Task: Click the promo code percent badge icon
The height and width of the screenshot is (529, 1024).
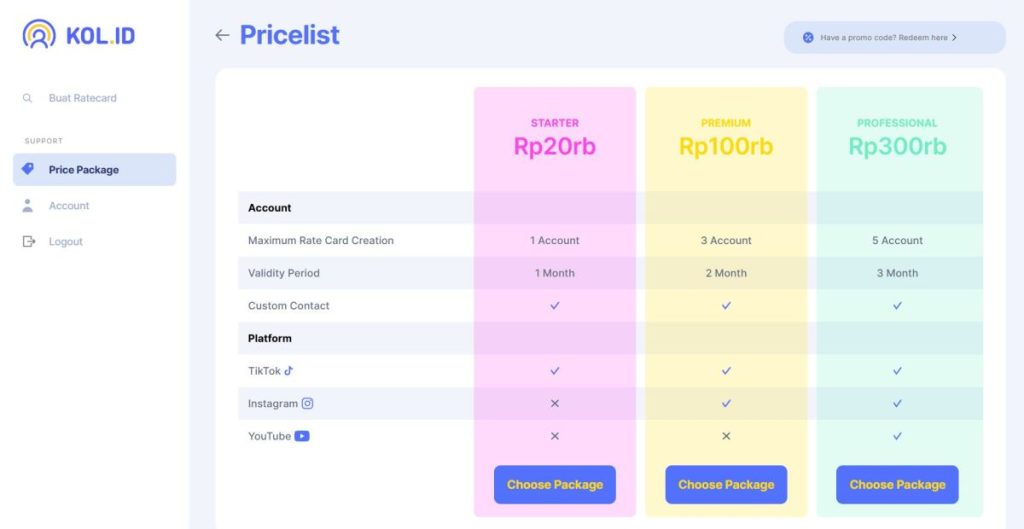Action: click(808, 37)
